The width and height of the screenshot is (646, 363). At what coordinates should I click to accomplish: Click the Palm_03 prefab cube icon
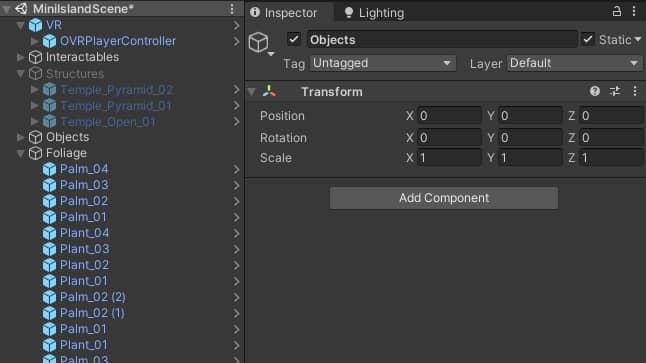coord(49,185)
